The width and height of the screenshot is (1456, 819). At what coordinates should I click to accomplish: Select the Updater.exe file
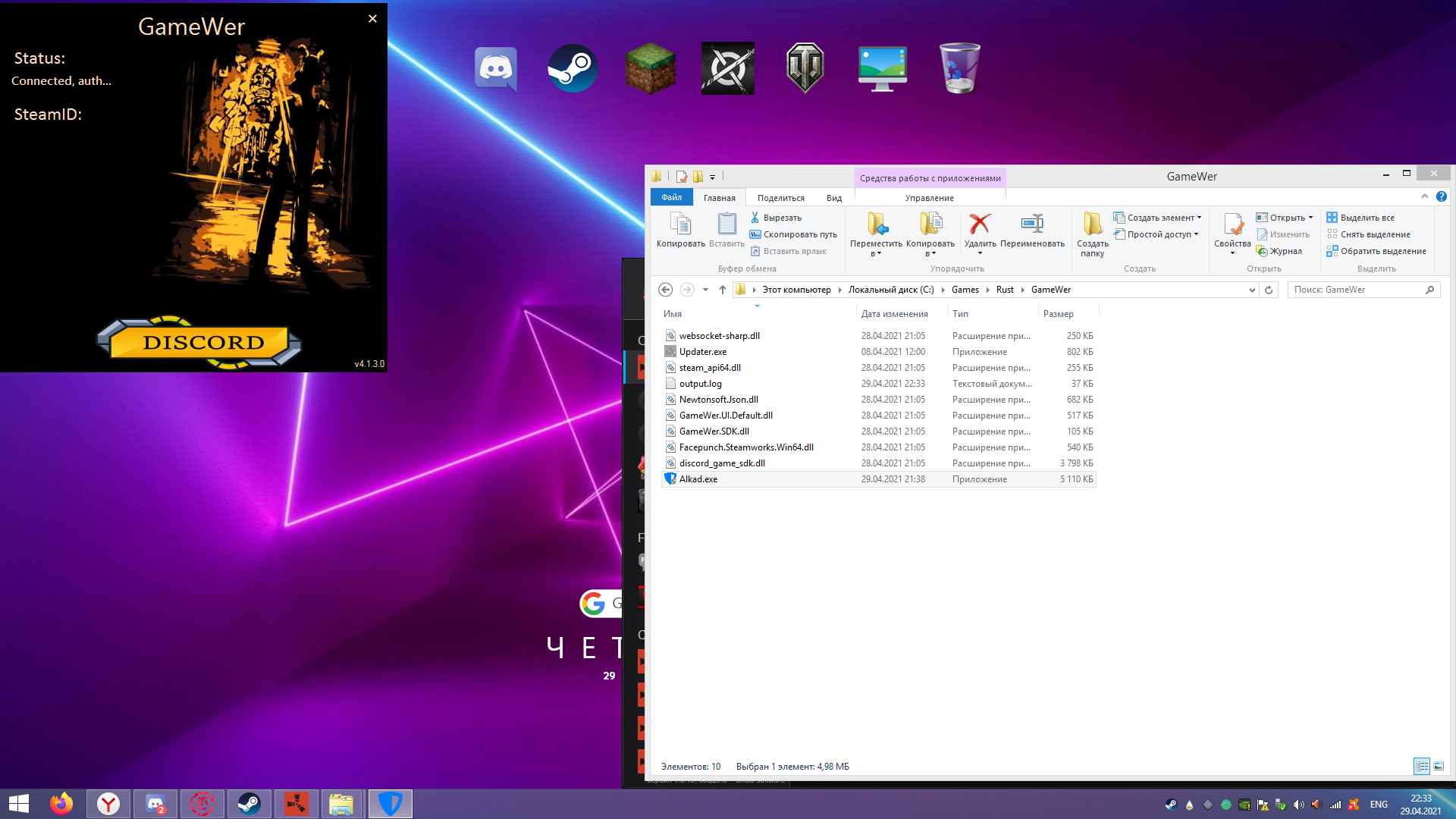click(878, 352)
